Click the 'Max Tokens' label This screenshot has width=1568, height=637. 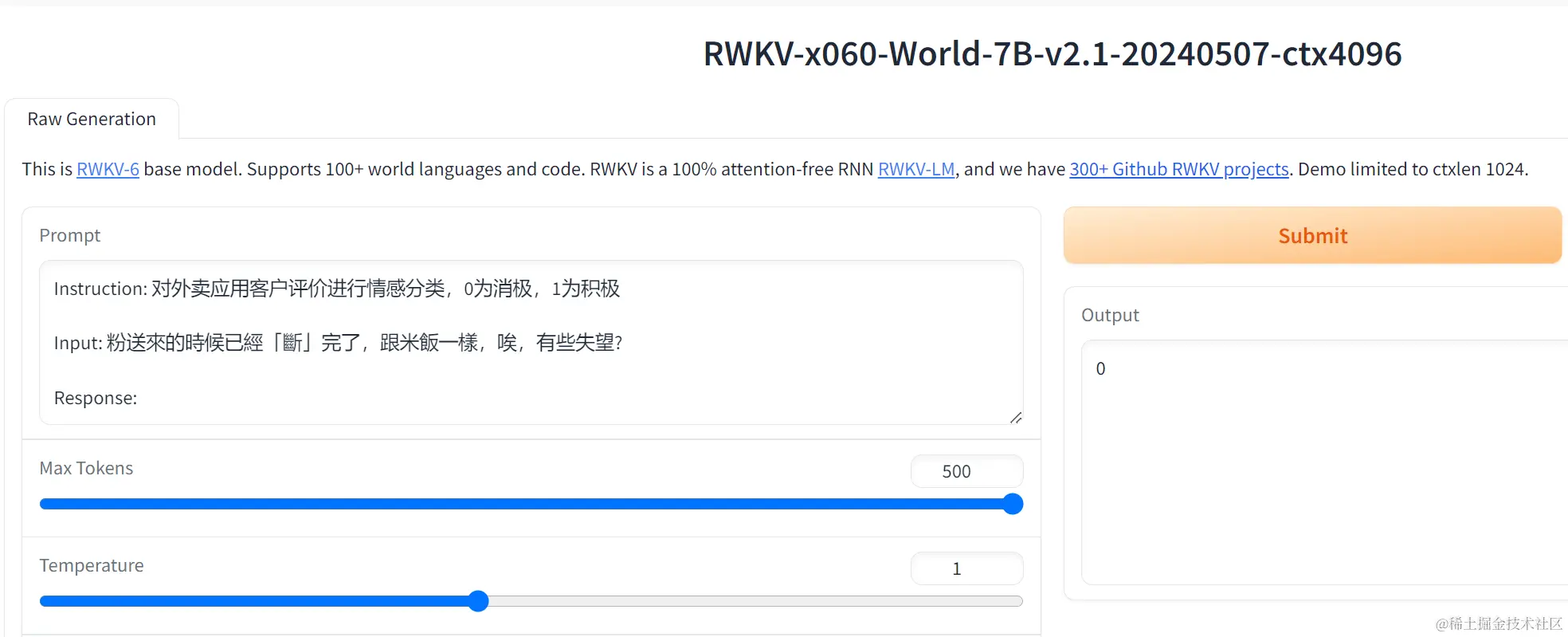pyautogui.click(x=86, y=468)
